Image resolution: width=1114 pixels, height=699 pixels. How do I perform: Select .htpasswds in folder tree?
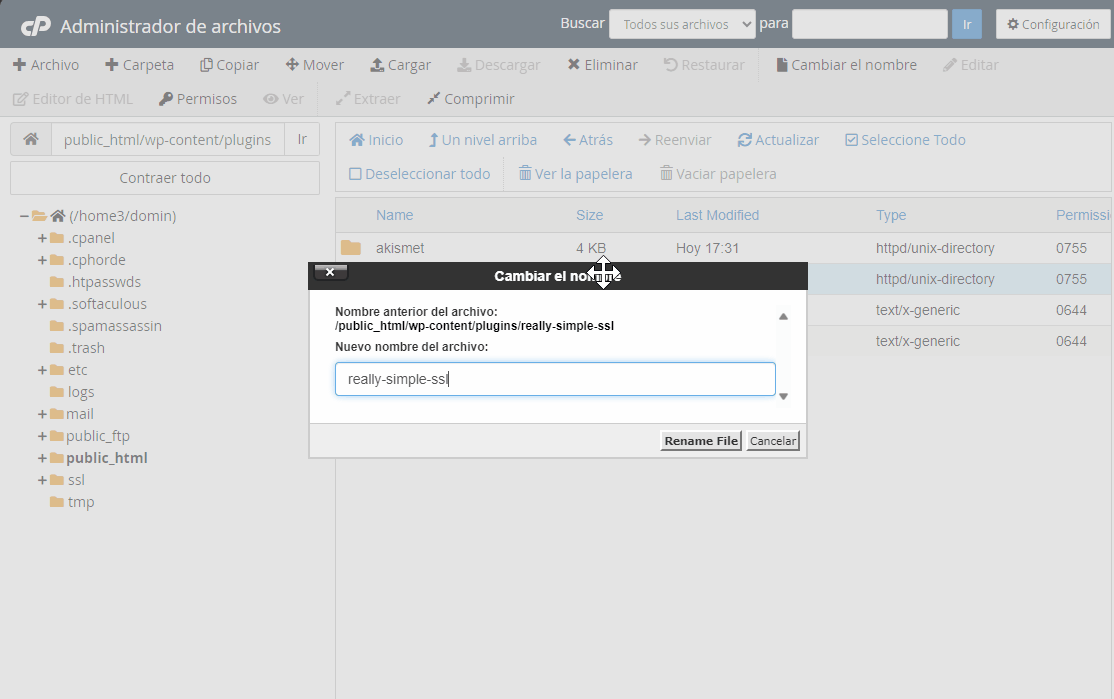pos(104,282)
